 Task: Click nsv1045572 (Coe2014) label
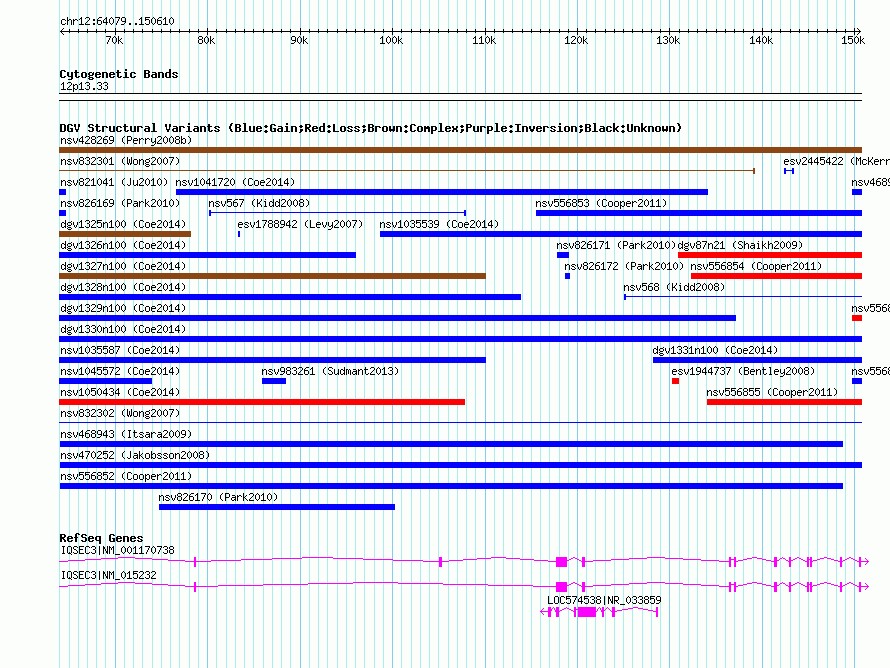point(120,371)
